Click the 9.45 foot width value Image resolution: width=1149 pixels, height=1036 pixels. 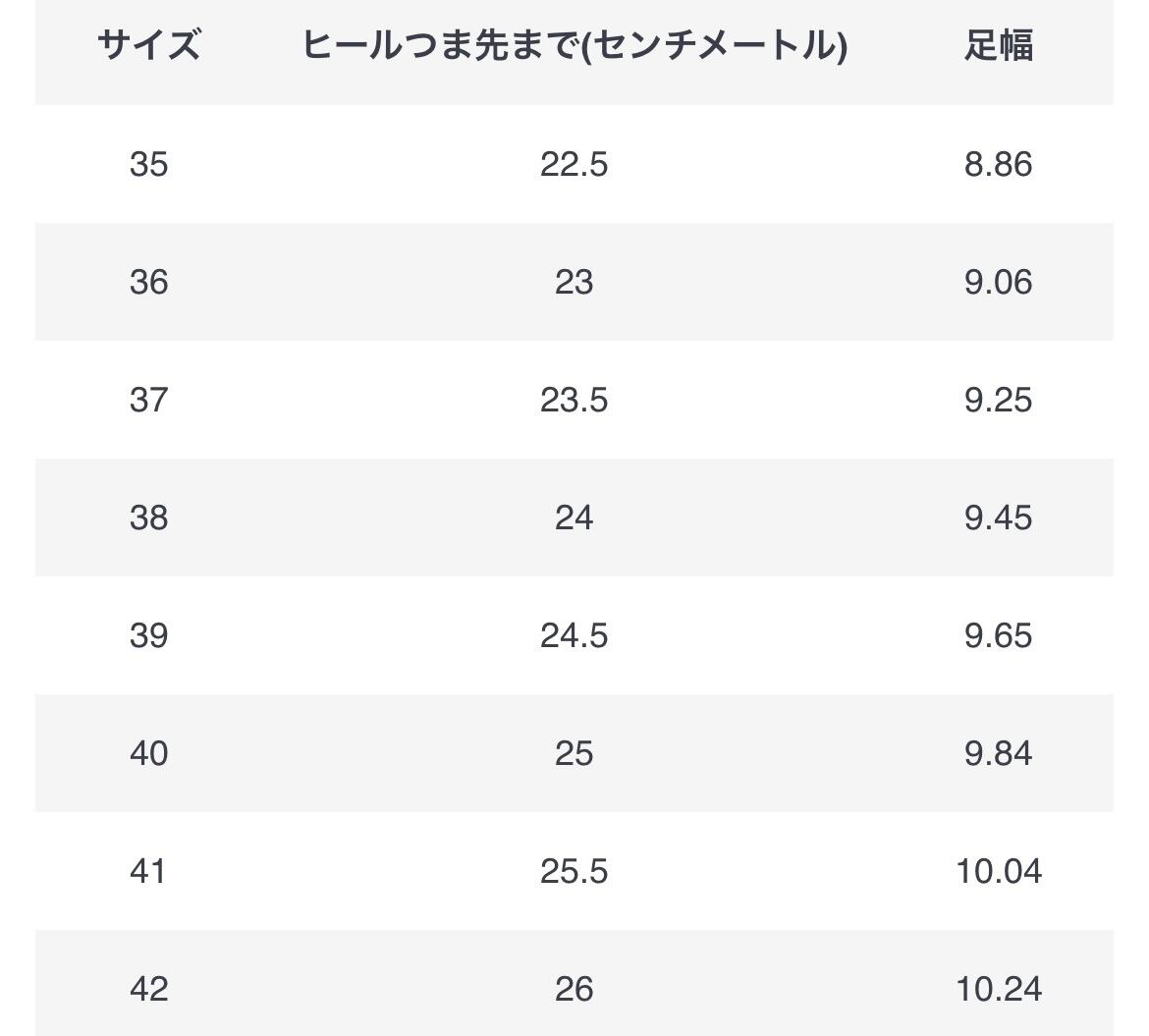point(998,518)
